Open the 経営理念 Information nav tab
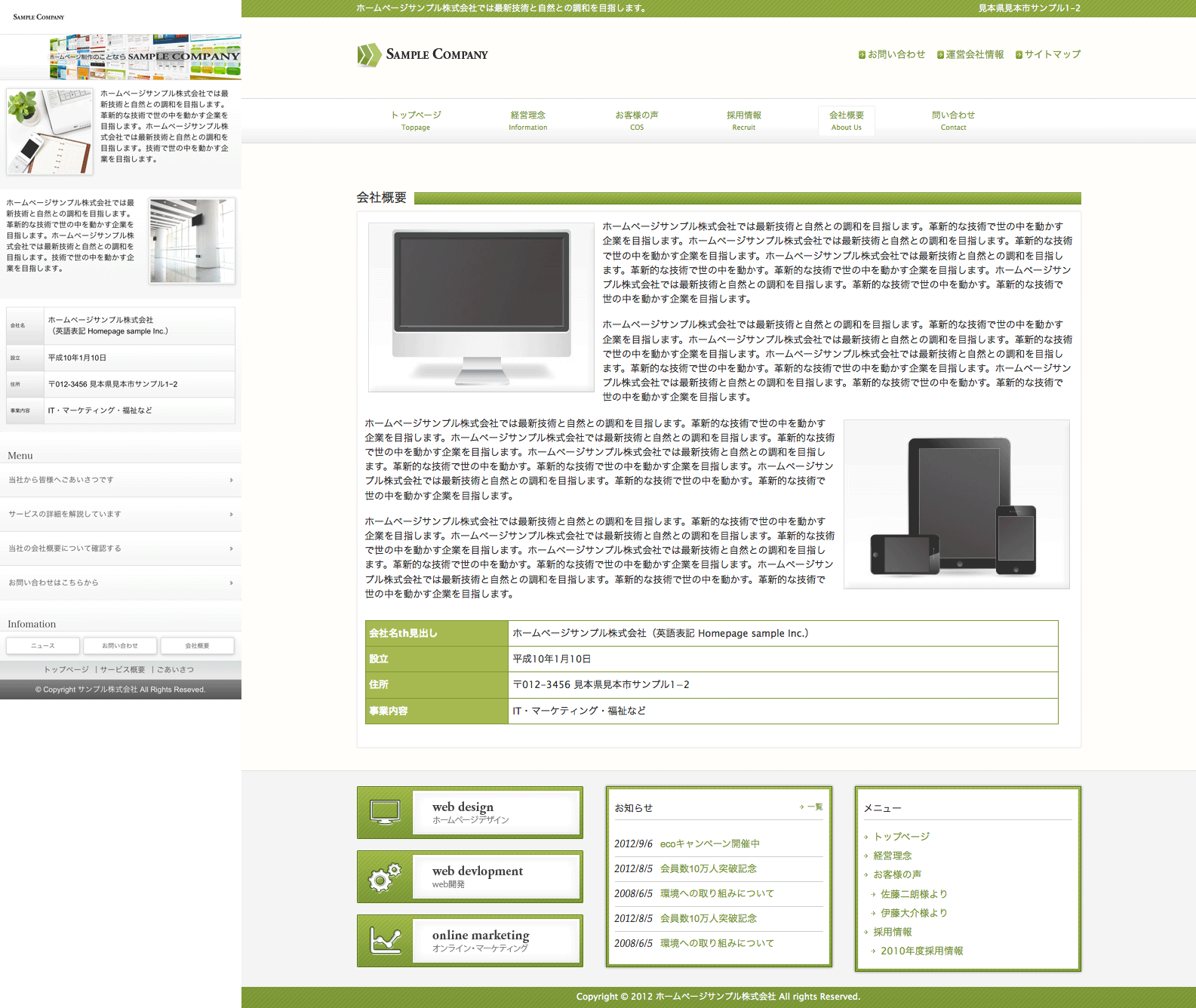1196x1008 pixels. 527,120
